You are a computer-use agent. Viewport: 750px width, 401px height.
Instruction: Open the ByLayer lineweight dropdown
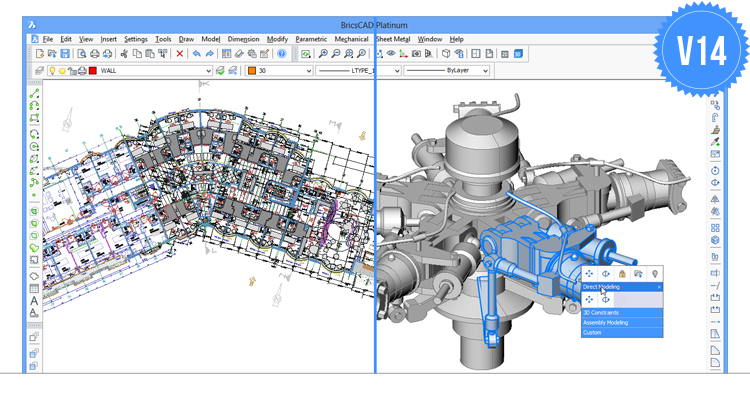[486, 71]
